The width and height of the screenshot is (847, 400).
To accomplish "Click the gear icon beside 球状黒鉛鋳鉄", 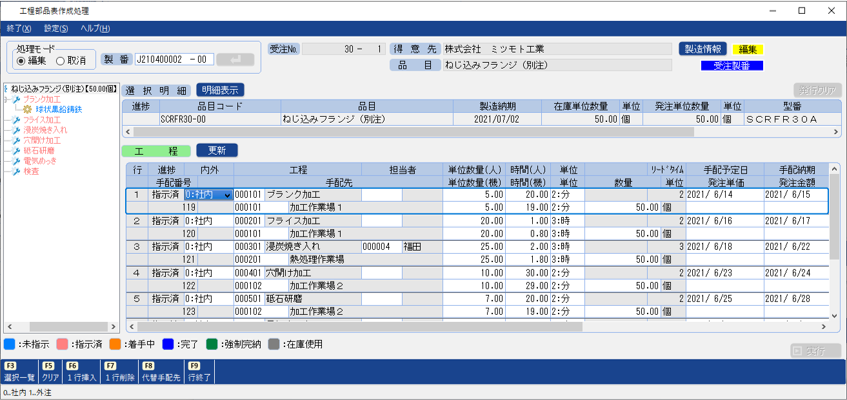I will pyautogui.click(x=27, y=110).
